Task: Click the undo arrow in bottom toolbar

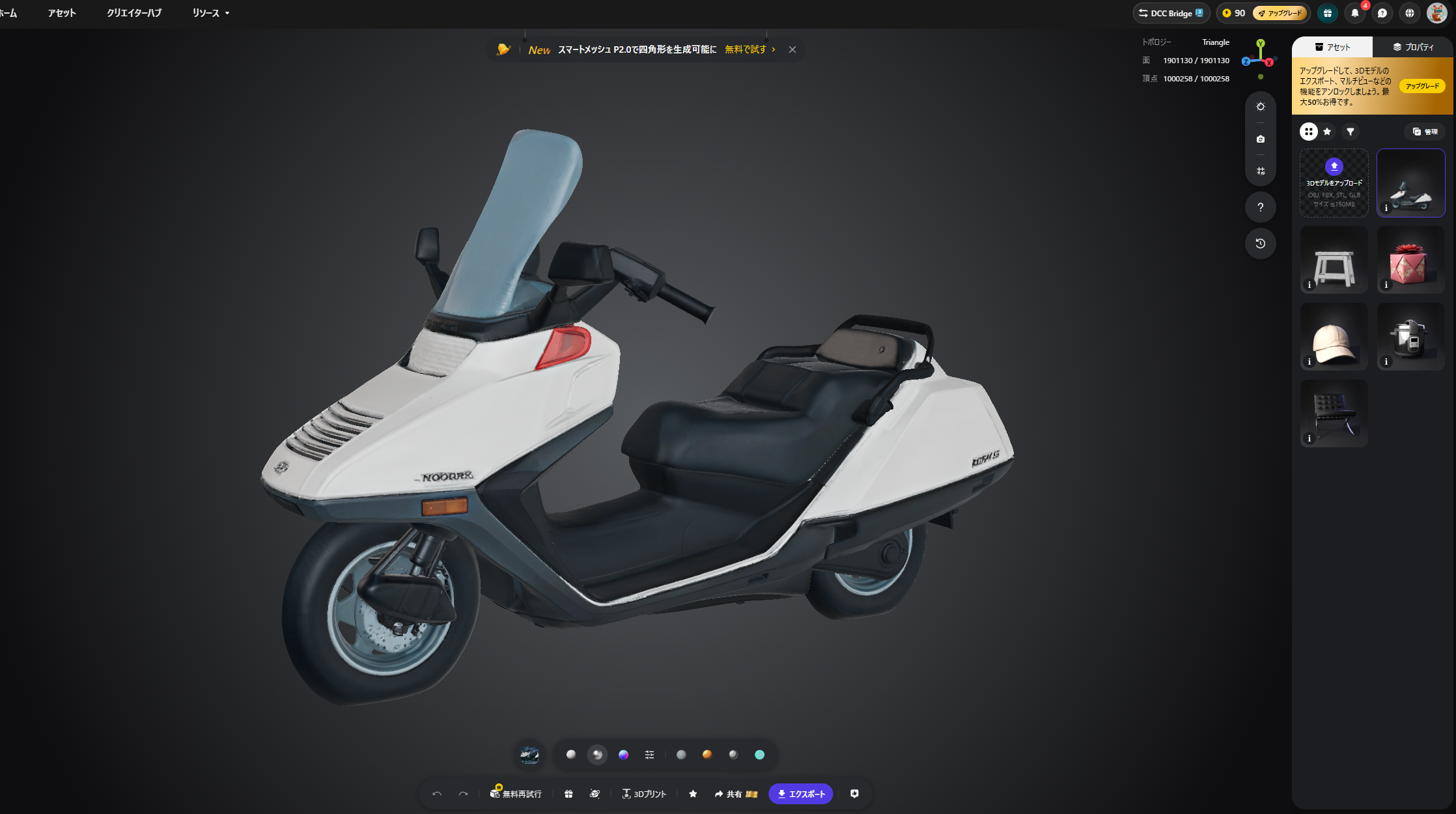Action: tap(437, 794)
